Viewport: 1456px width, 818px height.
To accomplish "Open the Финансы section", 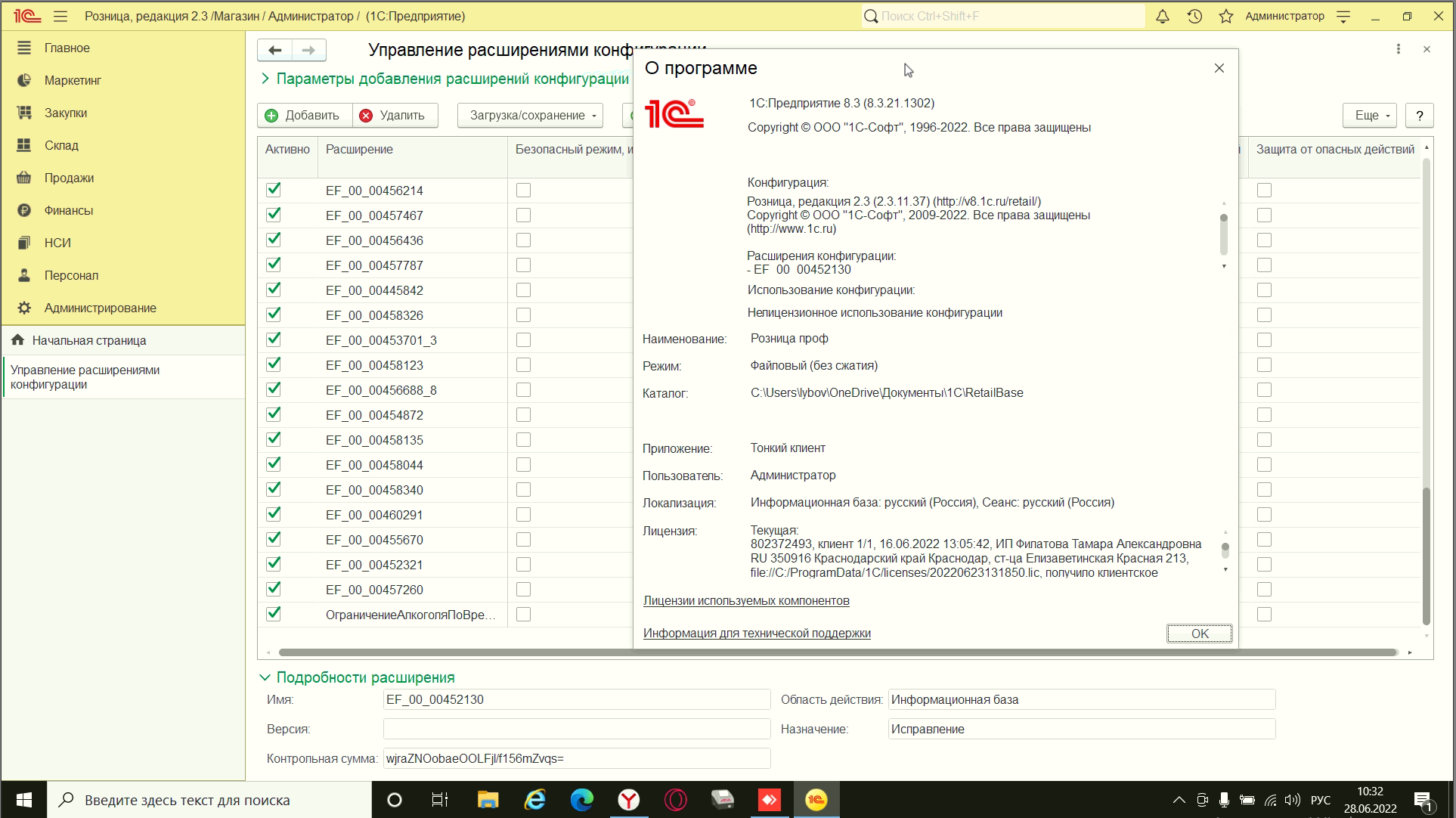I will tap(69, 210).
